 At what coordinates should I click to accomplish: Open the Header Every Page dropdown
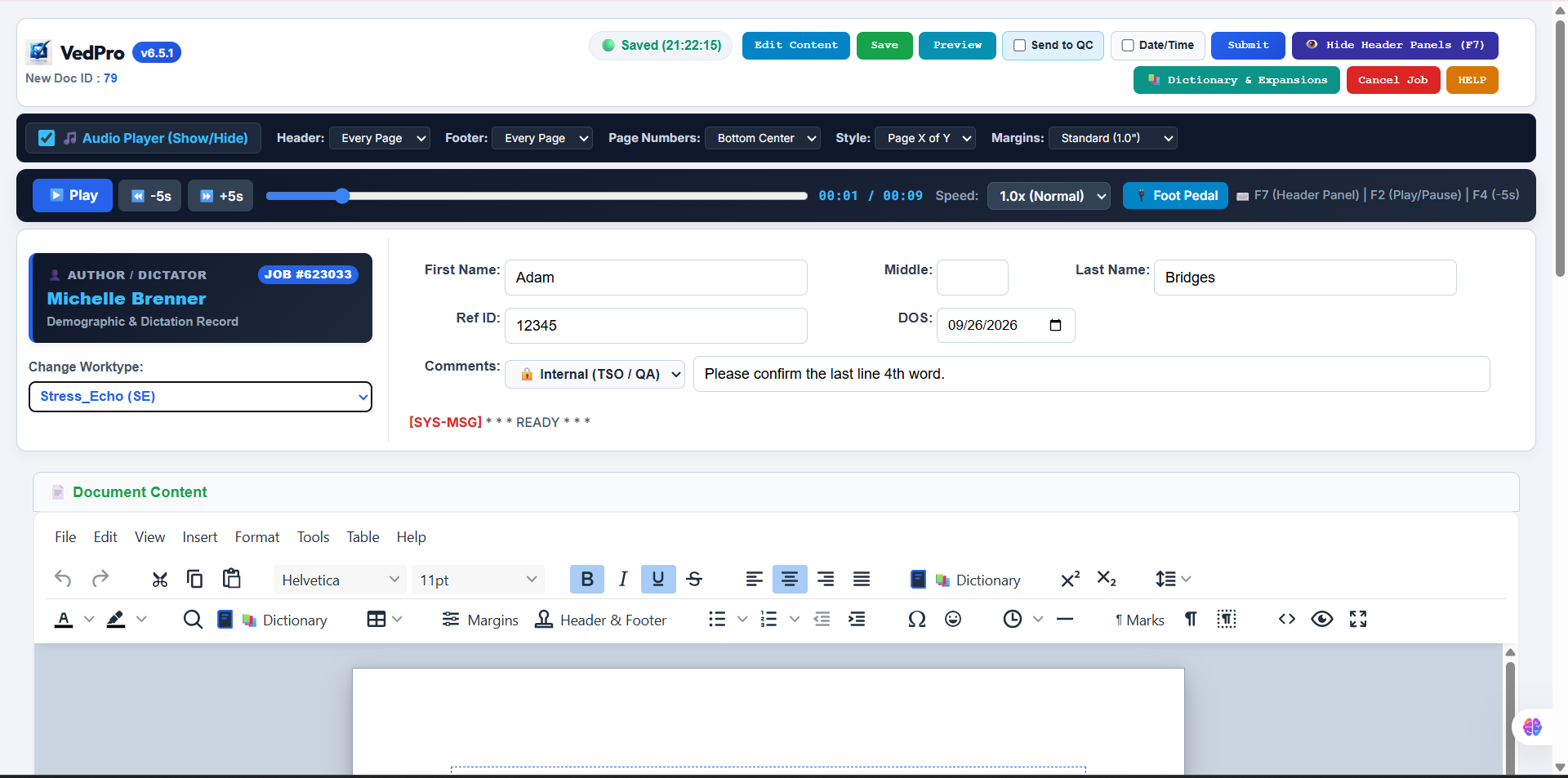[x=380, y=138]
